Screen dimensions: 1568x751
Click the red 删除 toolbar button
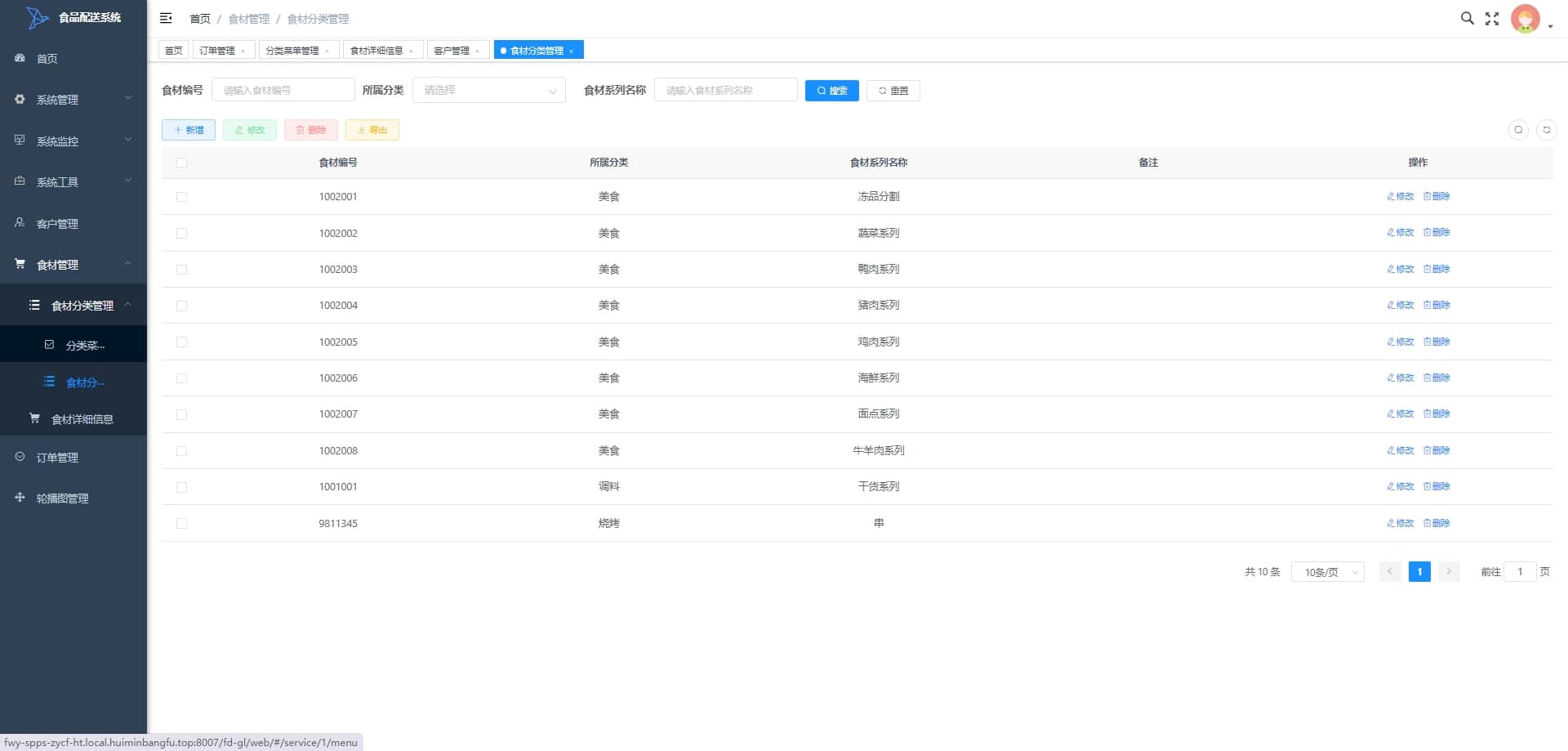coord(311,130)
